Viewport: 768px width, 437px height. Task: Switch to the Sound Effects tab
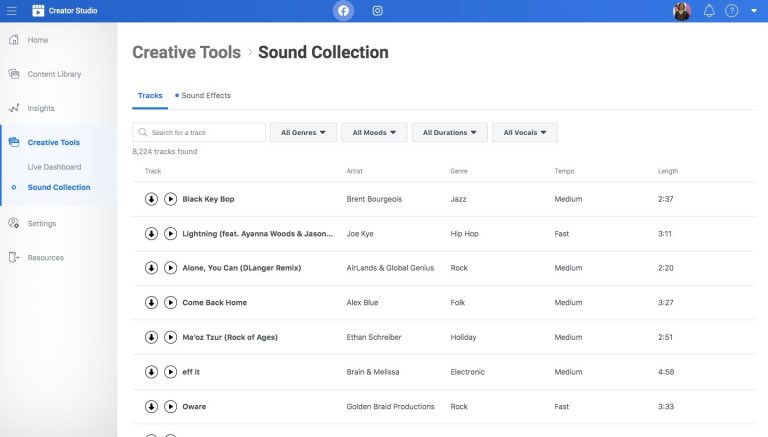pos(205,96)
